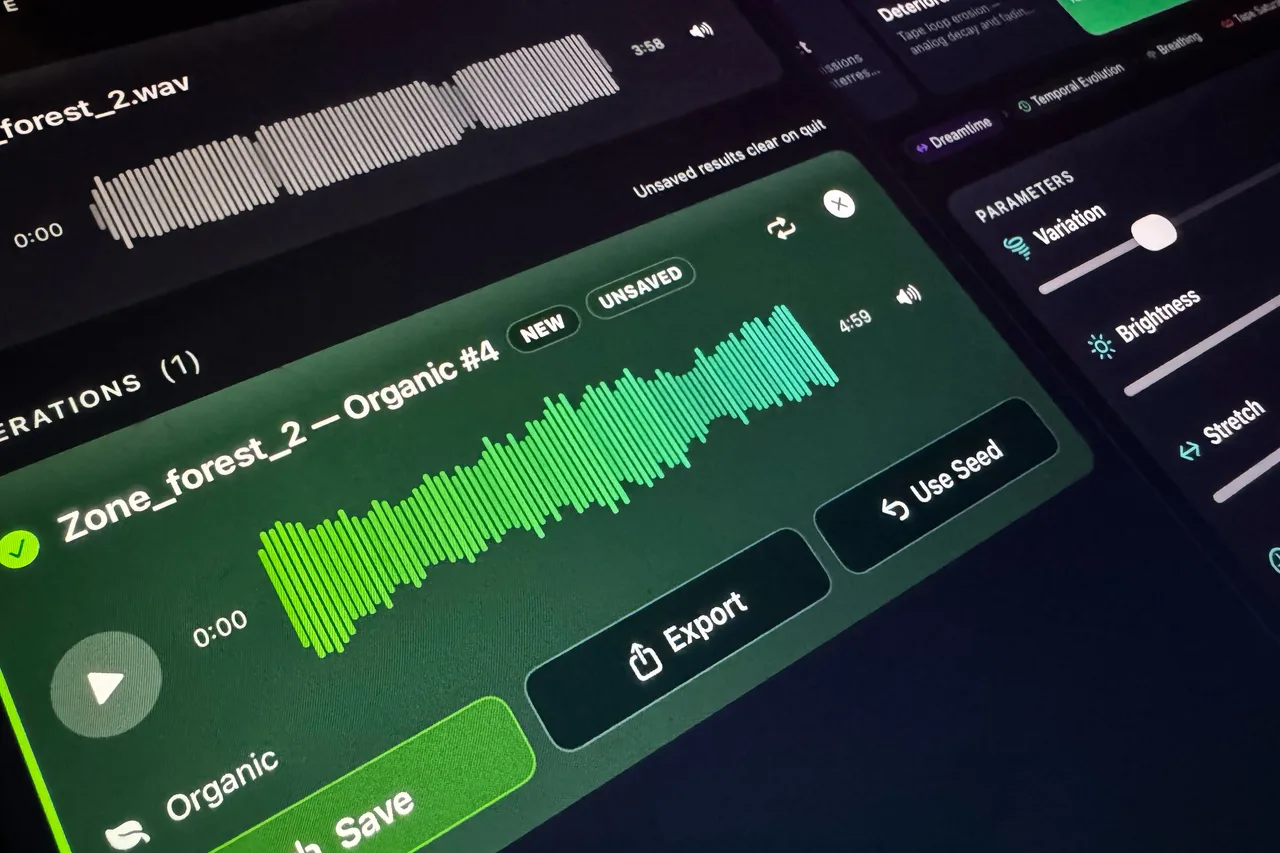Click the PARAMETERS heading
Viewport: 1280px width, 853px height.
tap(1025, 195)
